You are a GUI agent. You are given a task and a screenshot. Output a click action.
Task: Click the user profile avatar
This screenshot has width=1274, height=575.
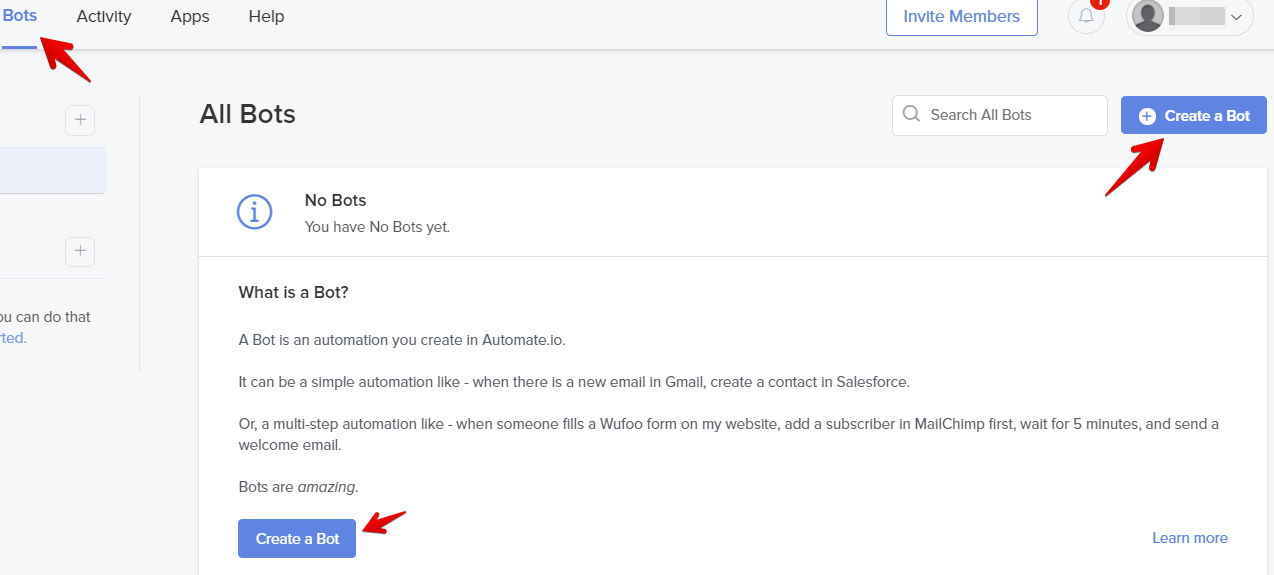[1148, 17]
